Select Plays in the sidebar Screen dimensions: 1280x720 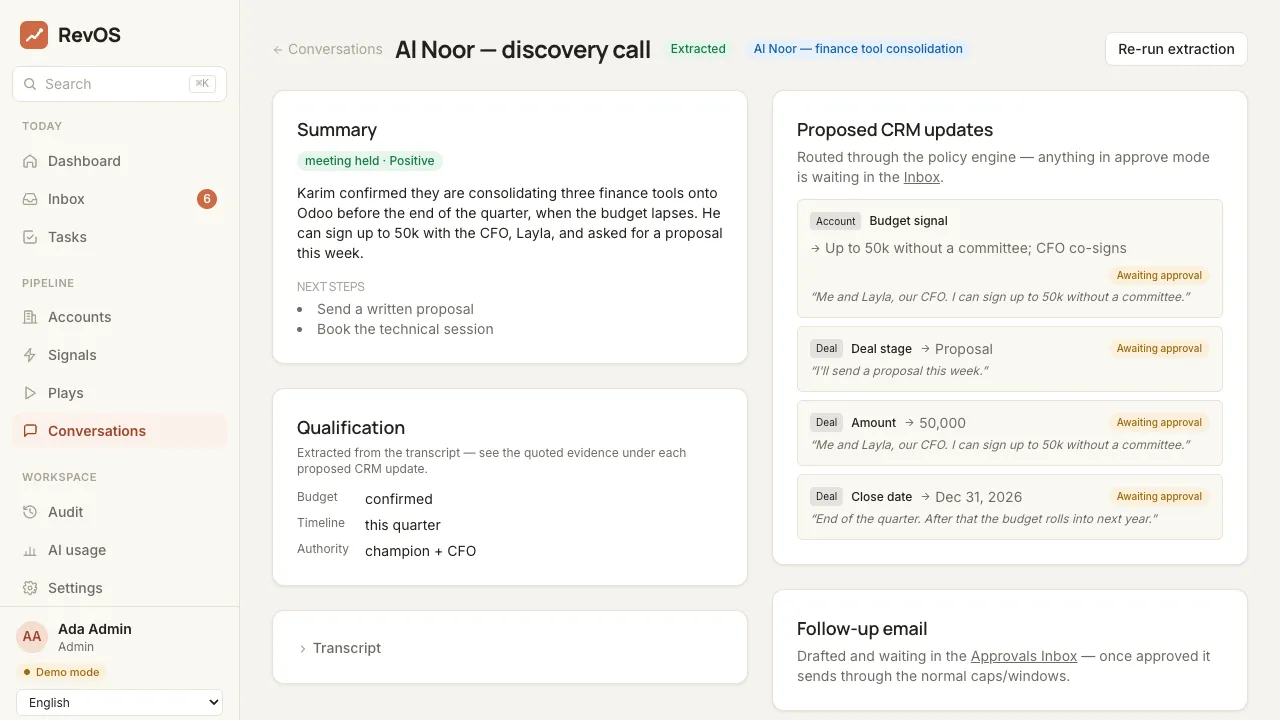point(120,393)
